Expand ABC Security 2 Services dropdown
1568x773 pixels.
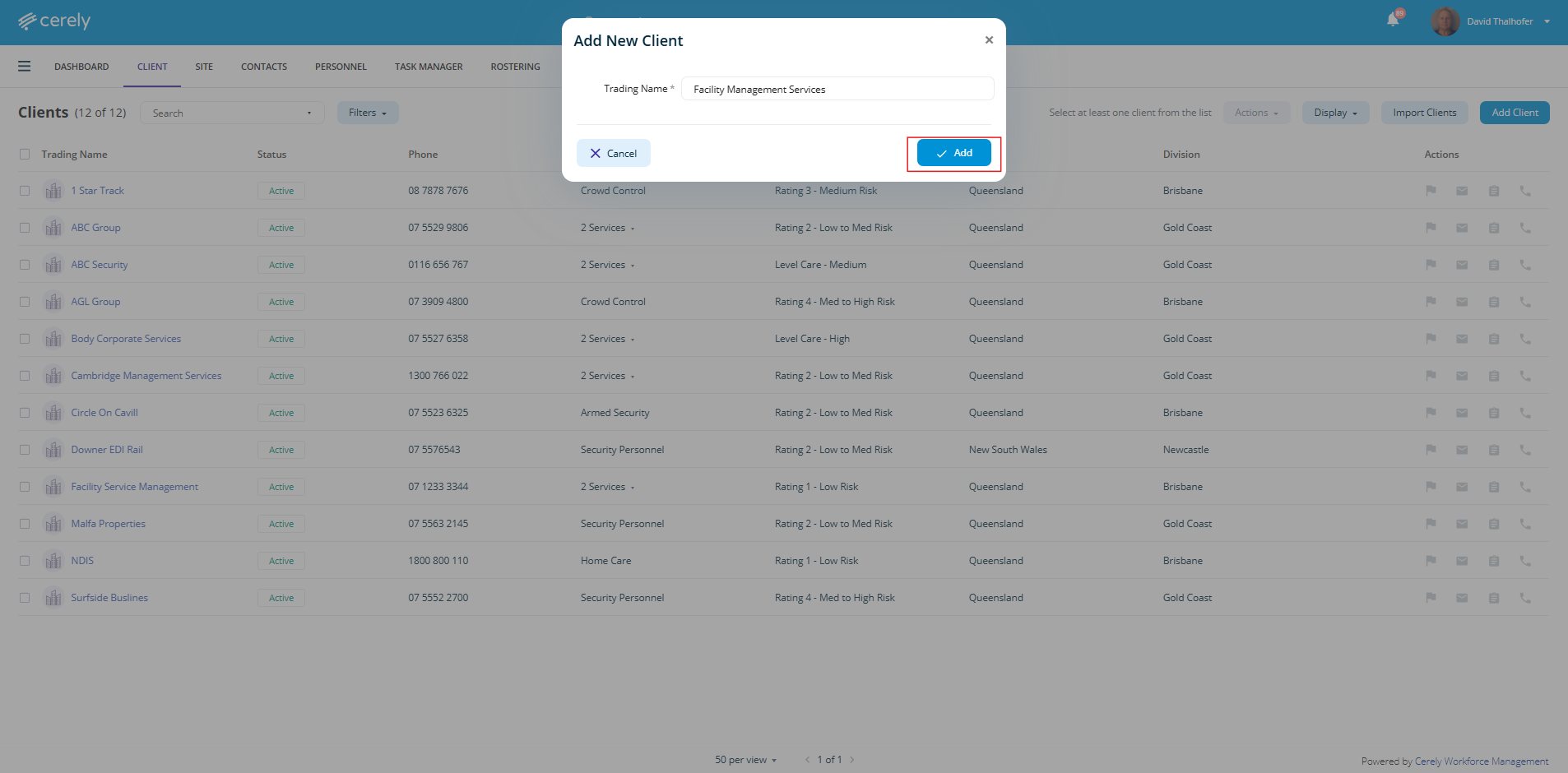pos(607,265)
